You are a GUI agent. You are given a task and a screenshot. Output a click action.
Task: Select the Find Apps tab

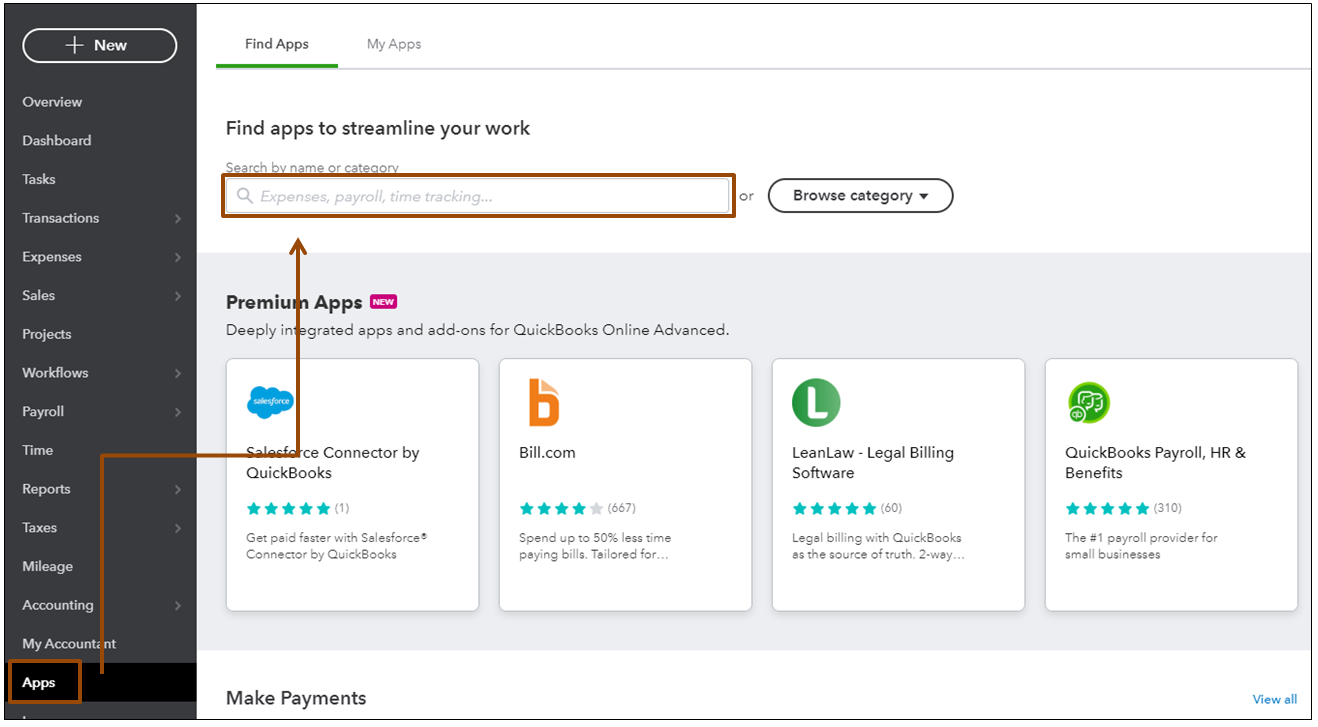[x=277, y=44]
